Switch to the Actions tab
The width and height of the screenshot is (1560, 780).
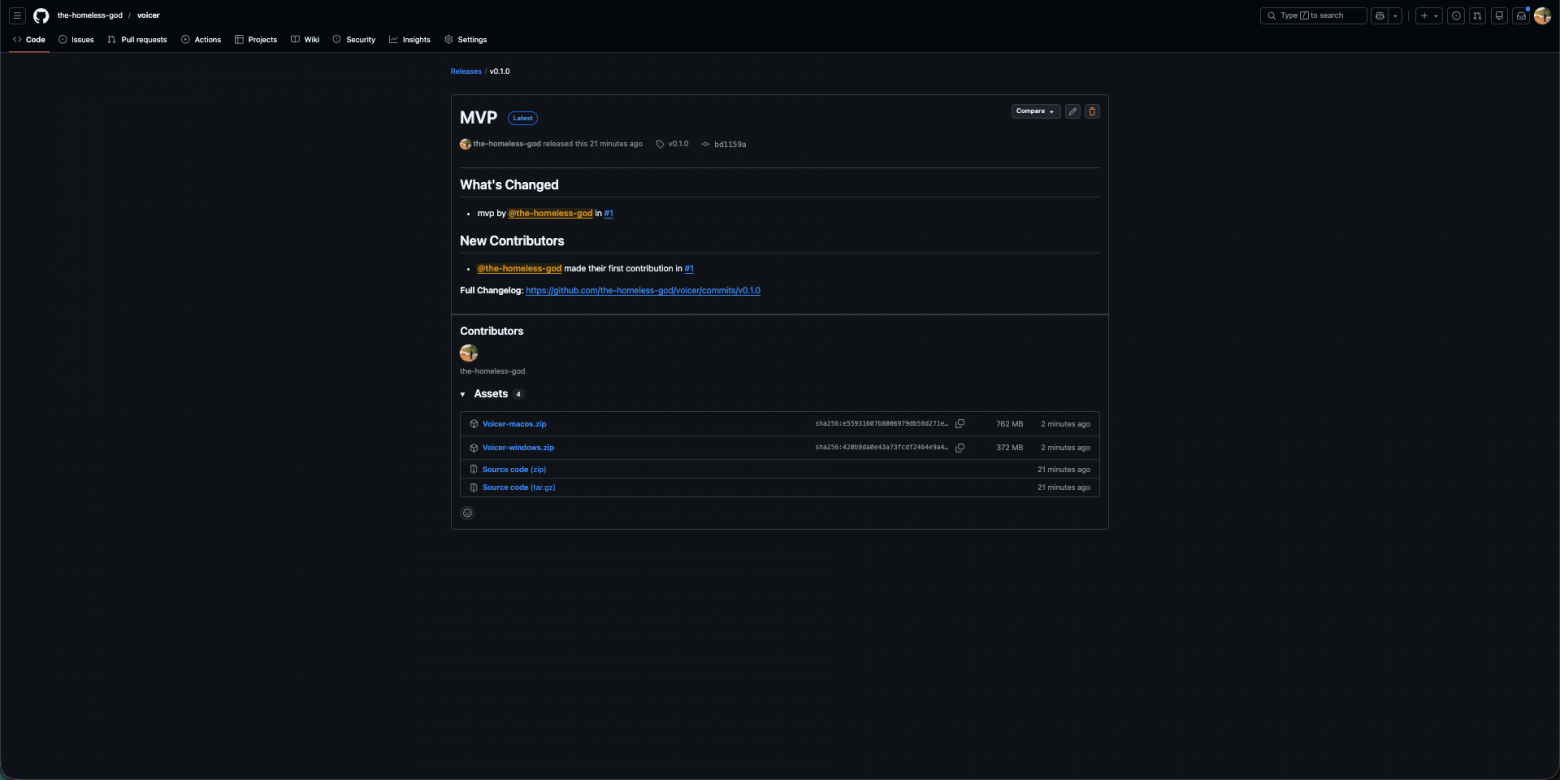click(x=201, y=40)
